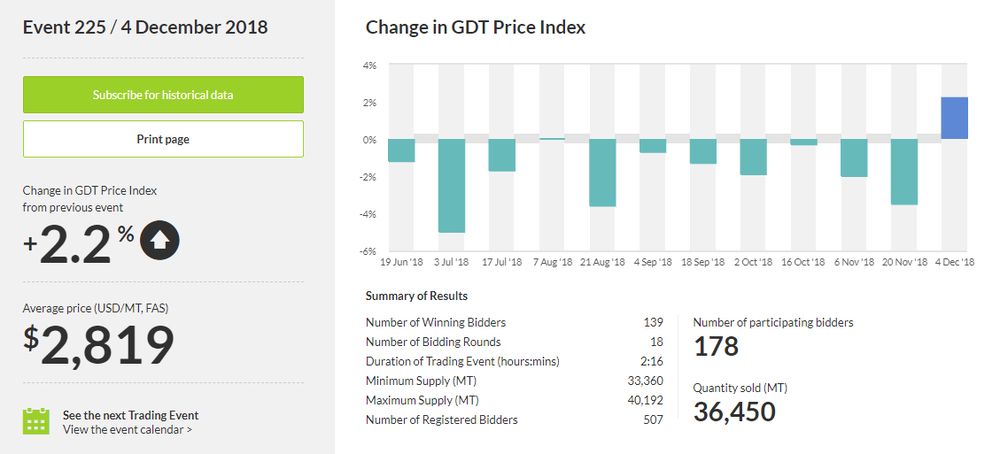The height and width of the screenshot is (454, 1000).
Task: Click the Change in GDT Price Index heading
Action: click(475, 27)
